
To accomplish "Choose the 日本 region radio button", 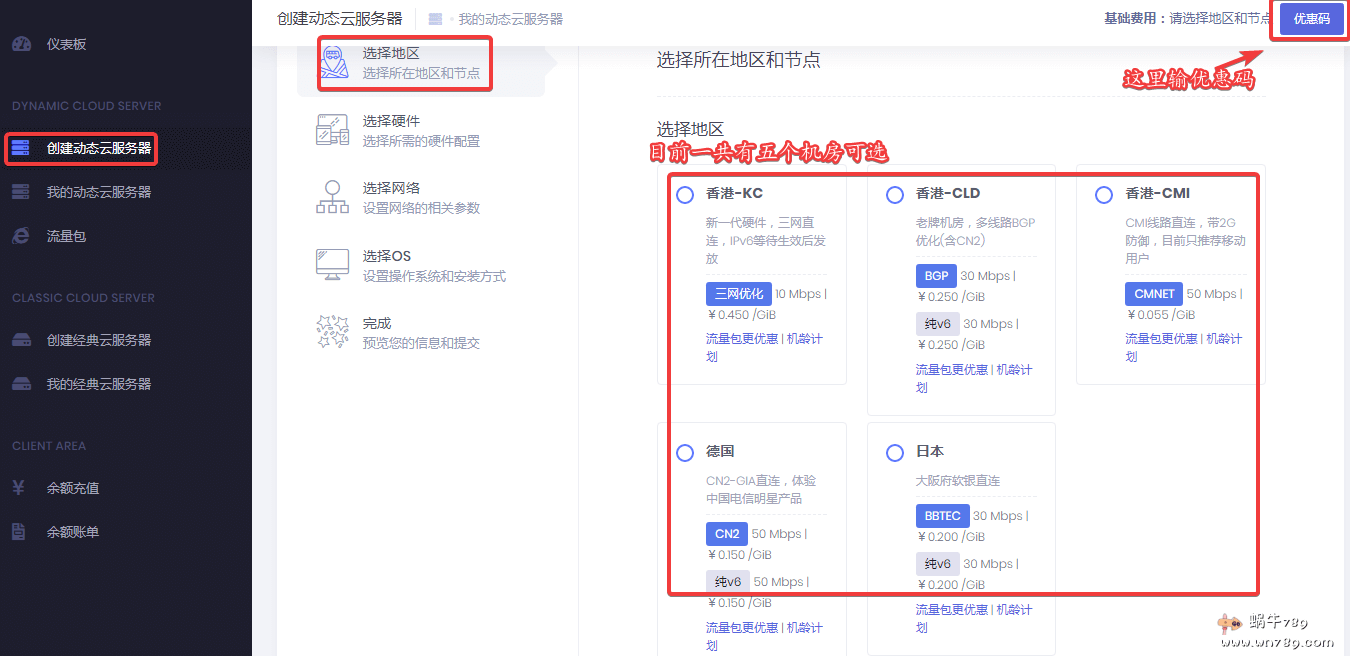I will point(895,453).
